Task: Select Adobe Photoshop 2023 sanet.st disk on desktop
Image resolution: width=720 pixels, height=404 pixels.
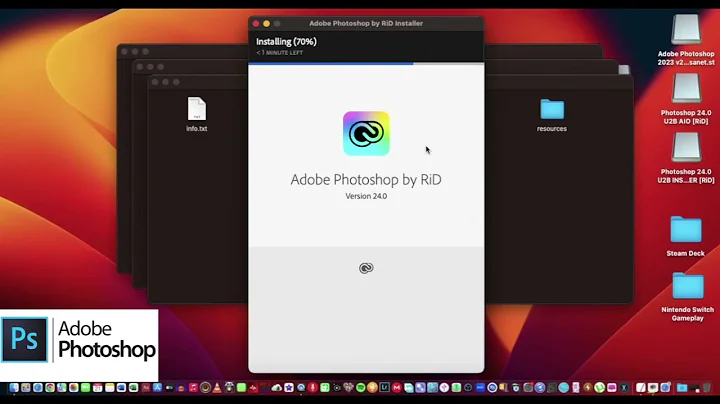Action: point(686,40)
